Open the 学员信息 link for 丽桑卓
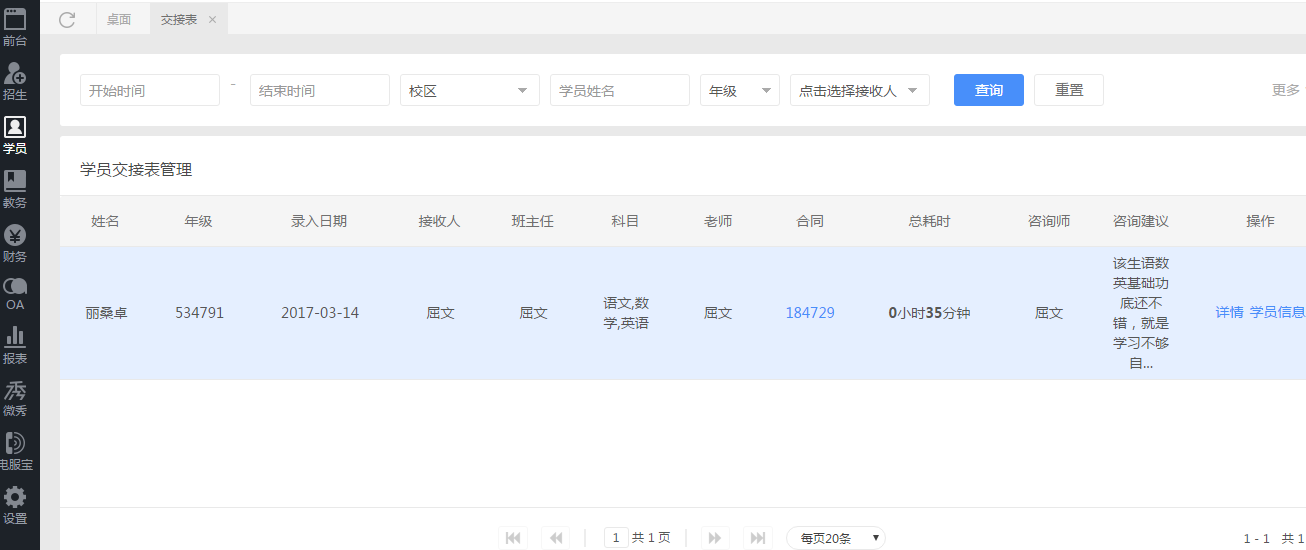The width and height of the screenshot is (1306, 550). (1277, 312)
